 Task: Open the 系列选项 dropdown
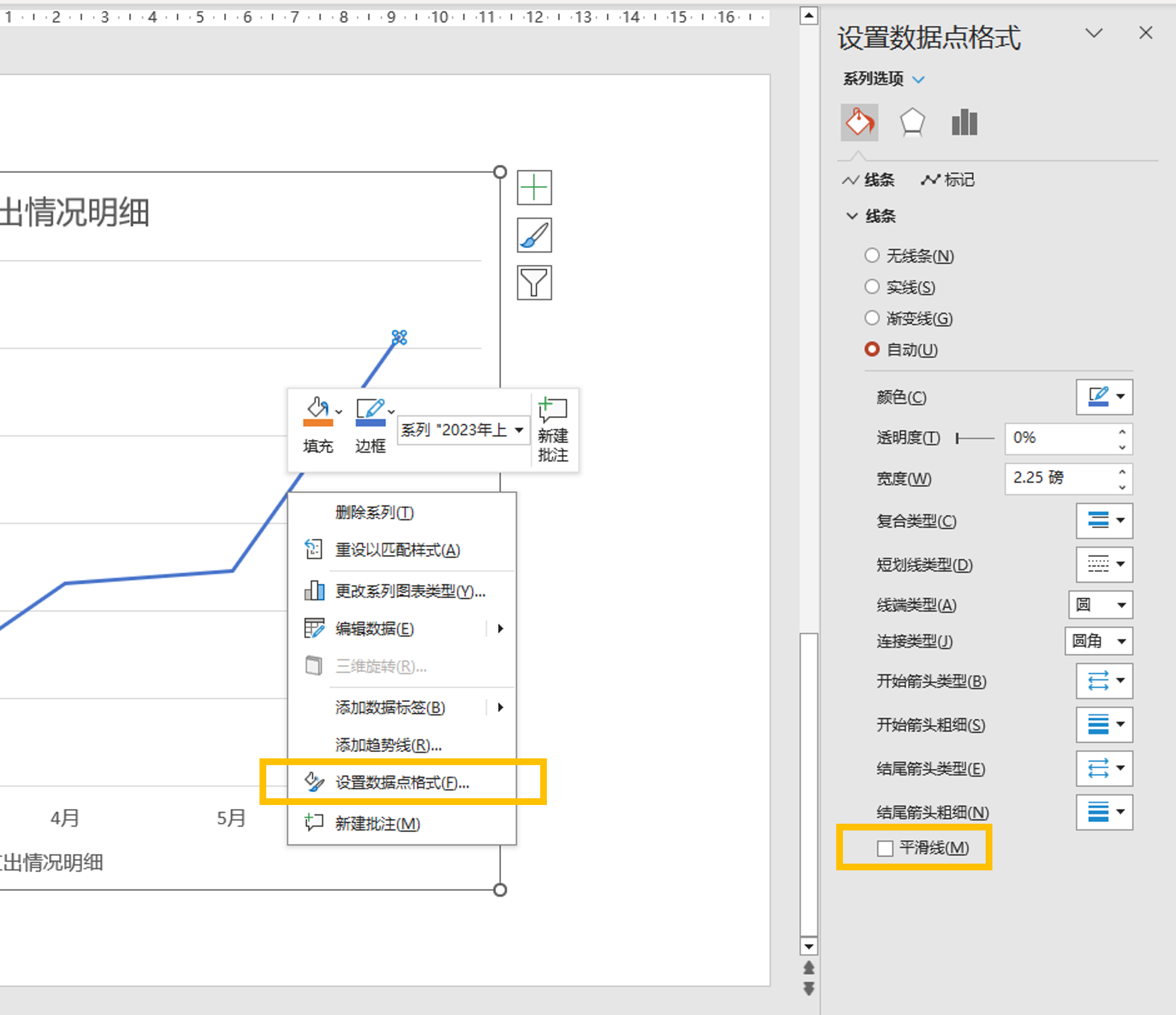click(918, 79)
